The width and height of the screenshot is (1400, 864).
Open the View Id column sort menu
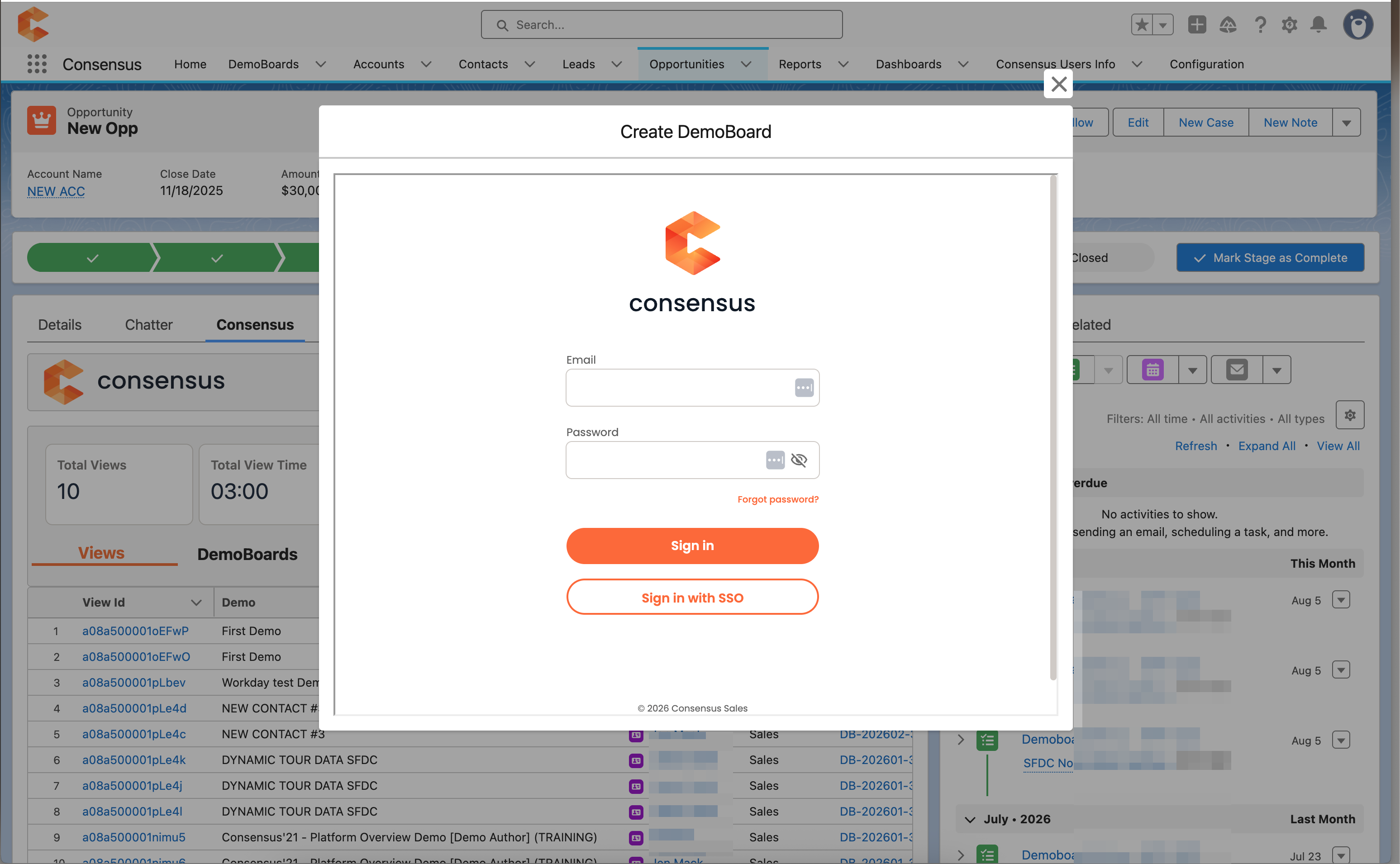(196, 602)
